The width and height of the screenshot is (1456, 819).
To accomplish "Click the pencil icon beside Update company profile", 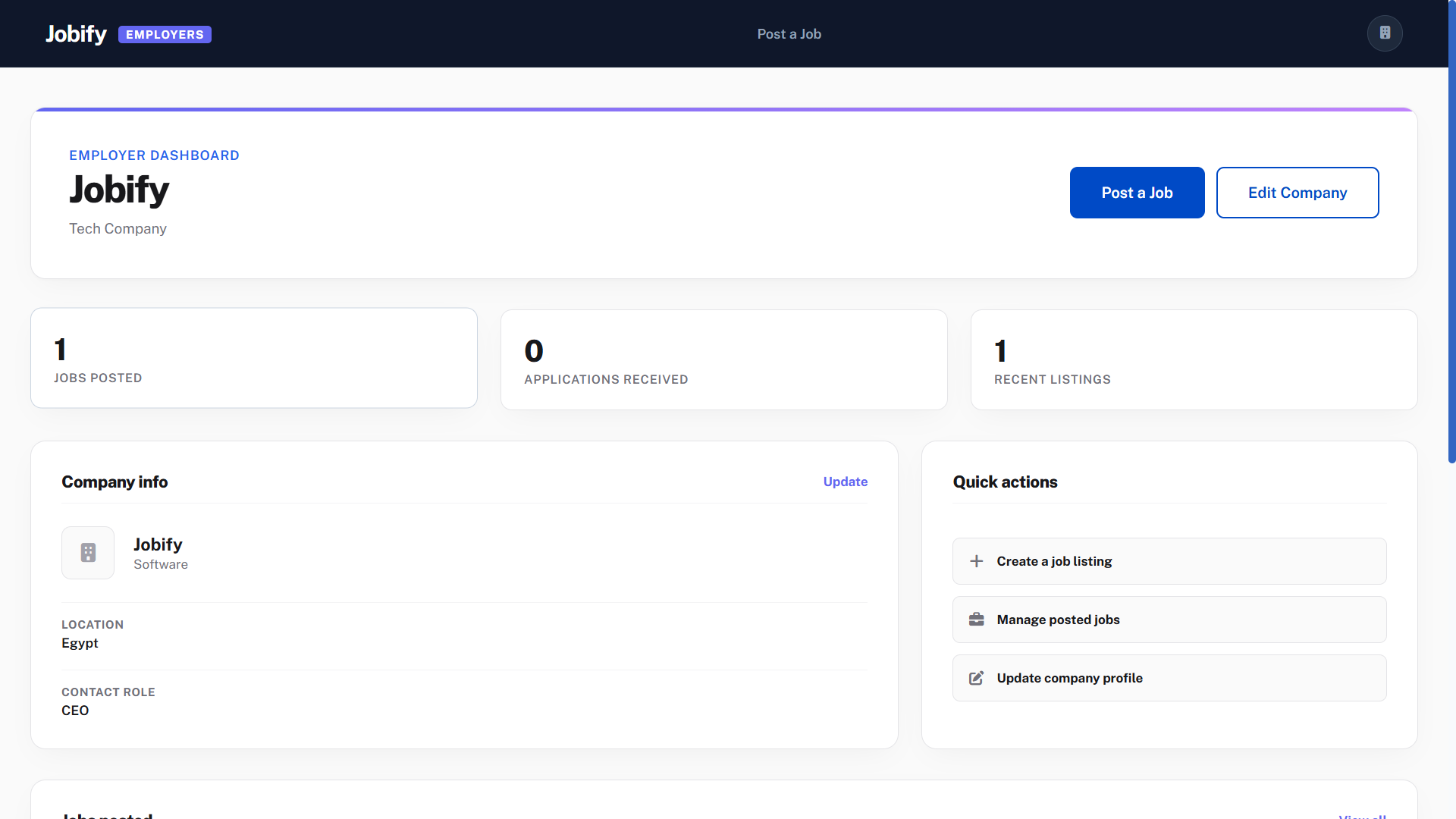I will (977, 678).
